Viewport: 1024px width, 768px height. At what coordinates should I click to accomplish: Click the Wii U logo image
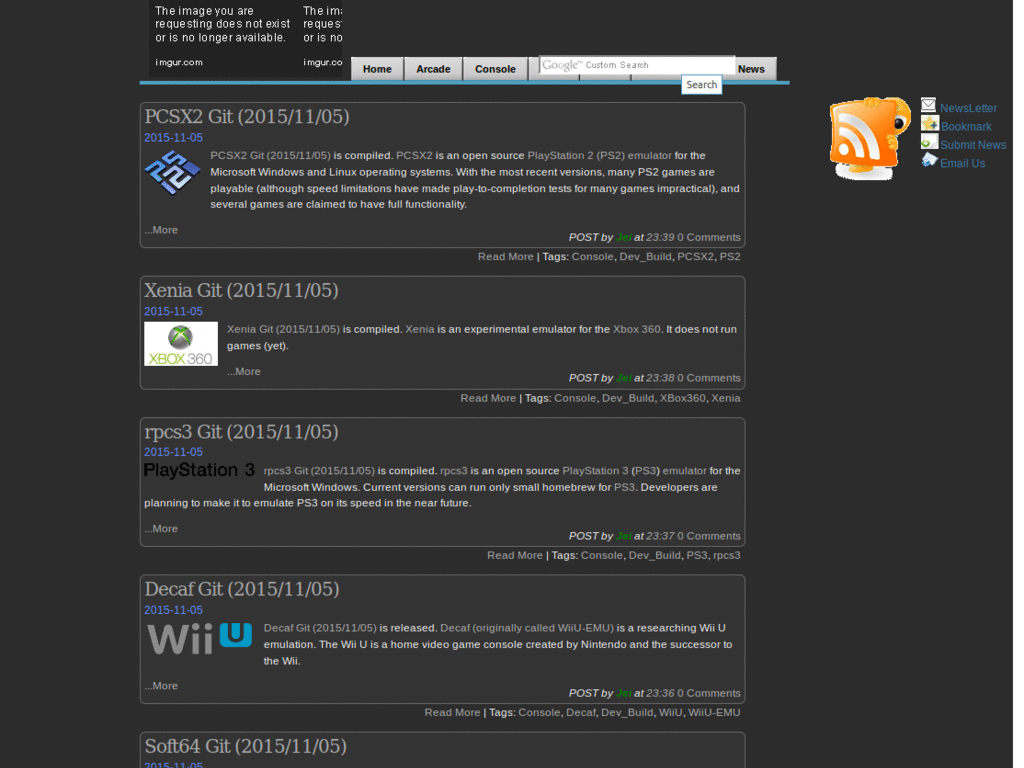coord(199,639)
